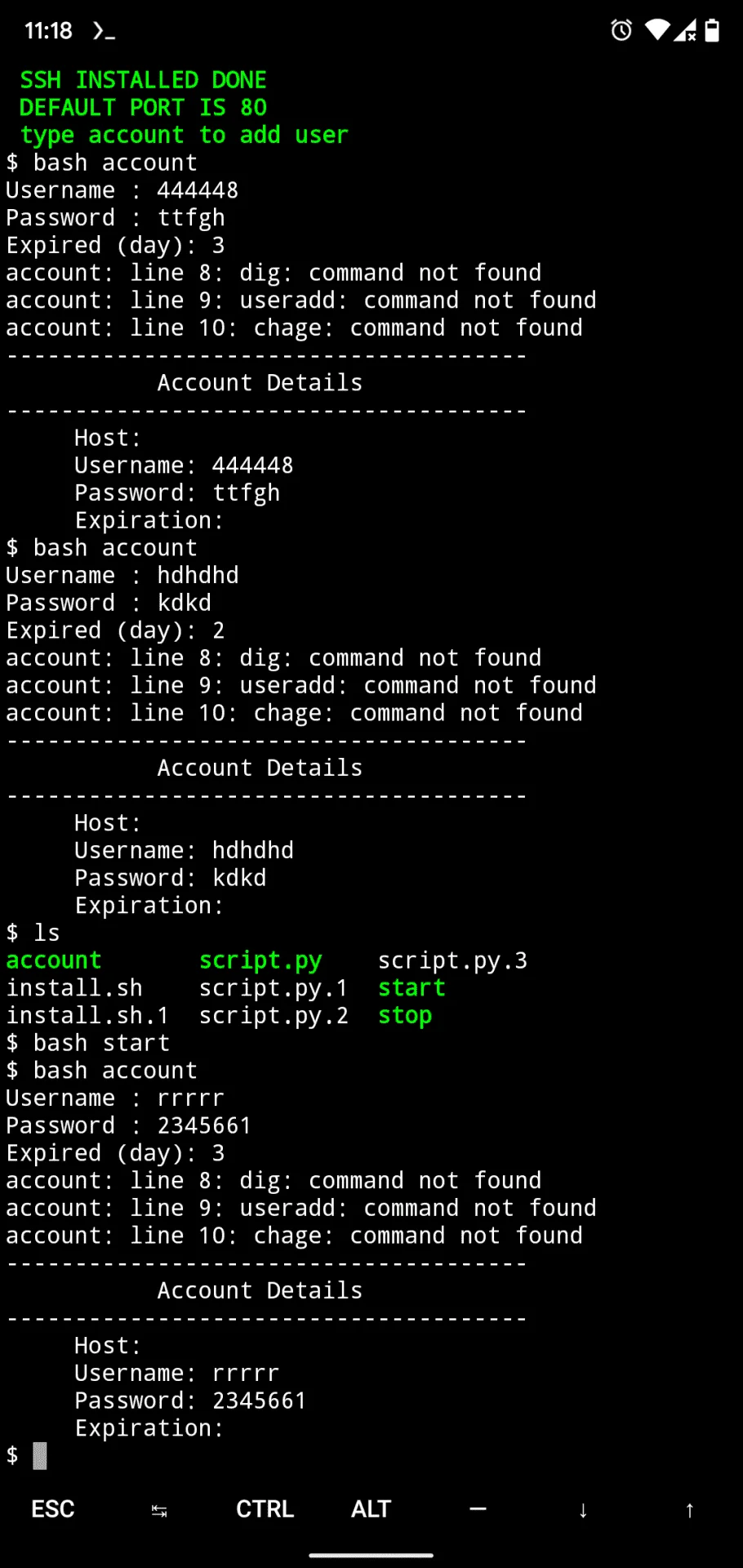Tap the green 'start' file name
The height and width of the screenshot is (1568, 743).
coord(412,988)
